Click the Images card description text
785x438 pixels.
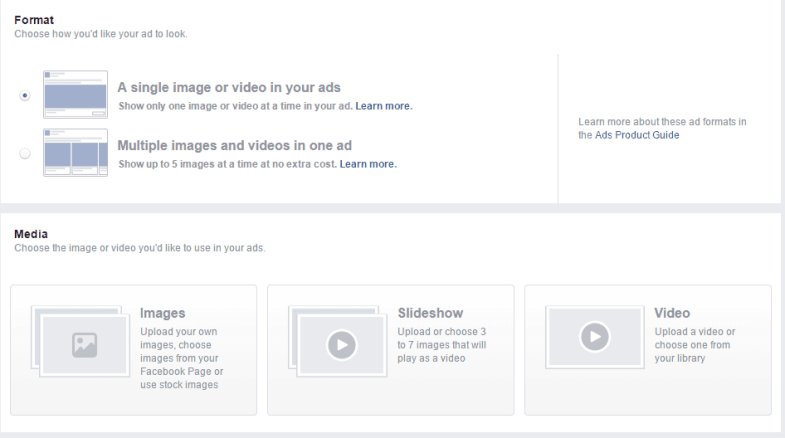point(182,358)
